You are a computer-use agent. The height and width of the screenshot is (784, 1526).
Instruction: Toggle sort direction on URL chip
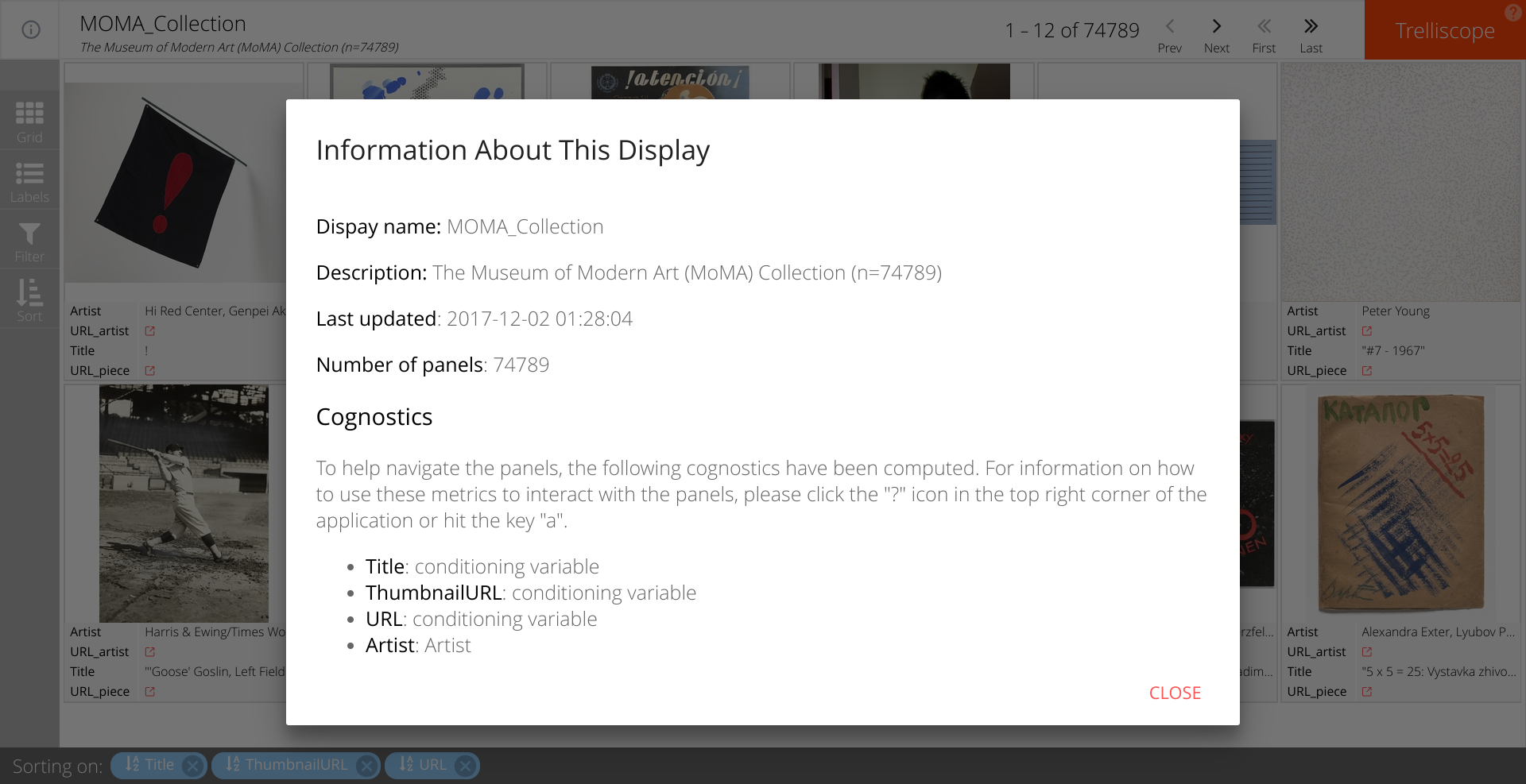pyautogui.click(x=406, y=764)
